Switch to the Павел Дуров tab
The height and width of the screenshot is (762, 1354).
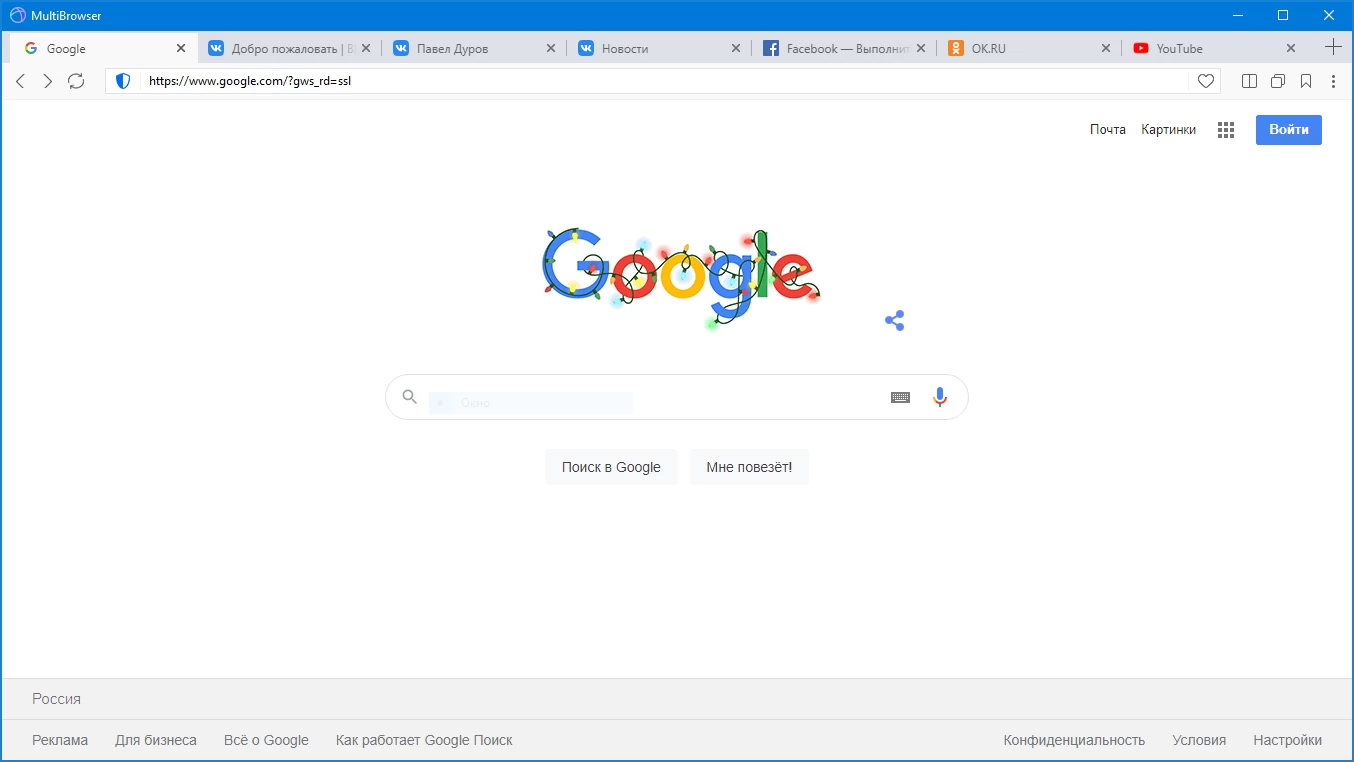coord(474,48)
